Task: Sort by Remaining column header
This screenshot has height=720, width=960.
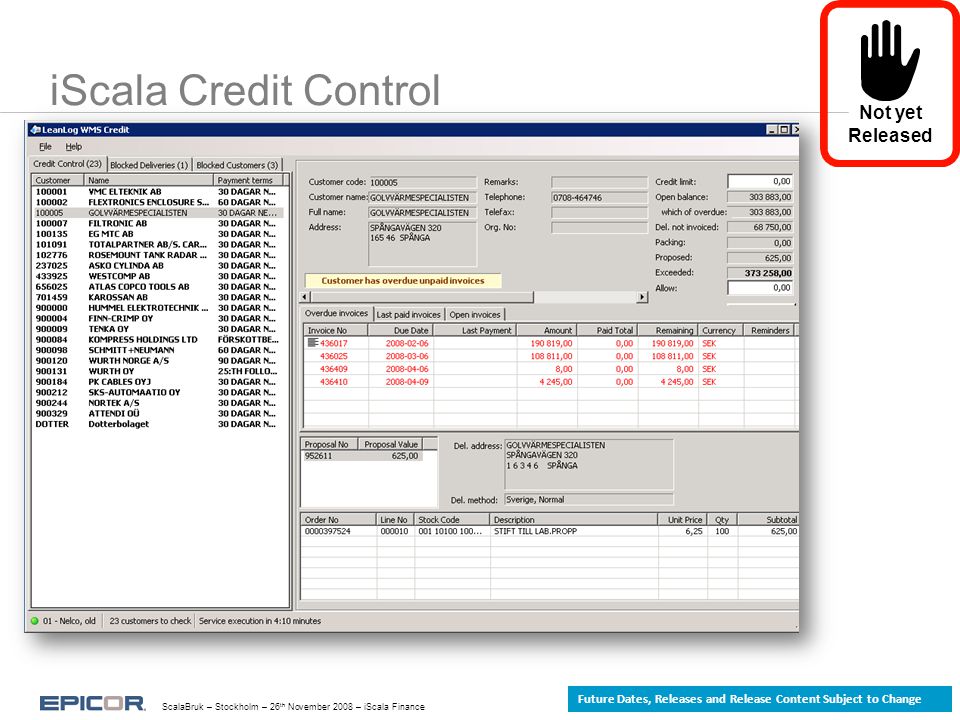Action: pos(667,331)
